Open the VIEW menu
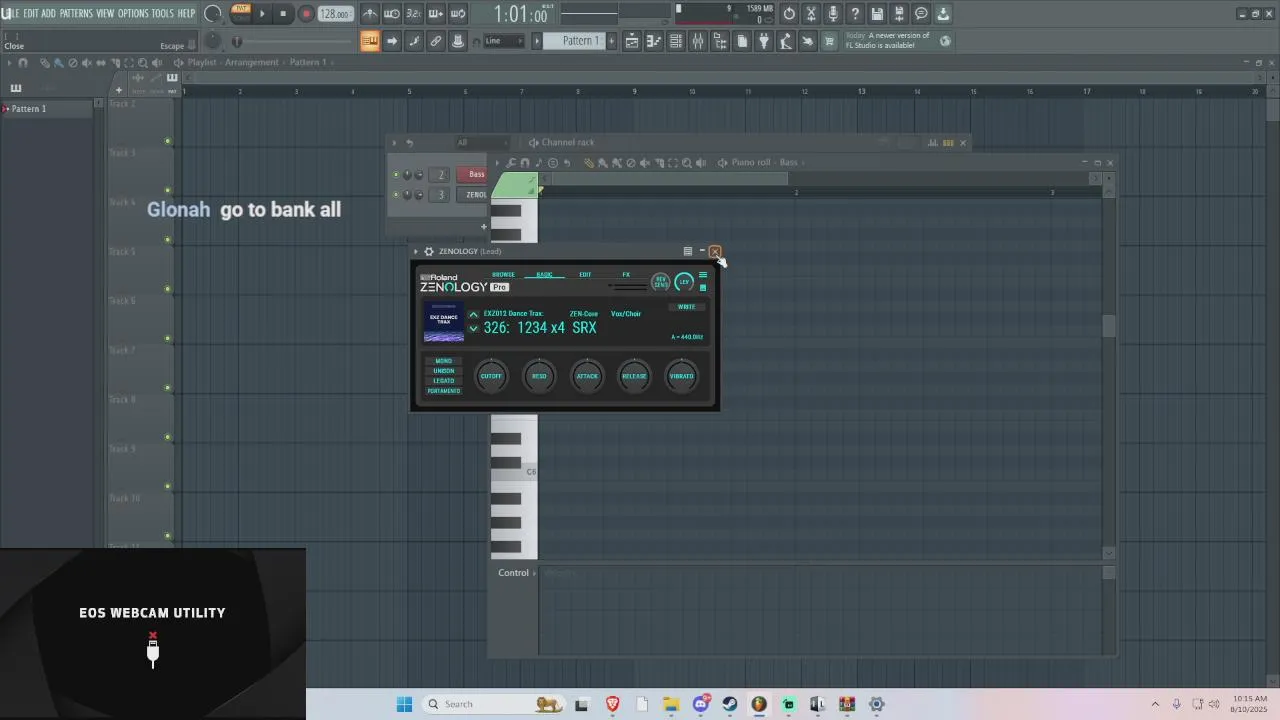This screenshot has width=1280, height=720. (x=105, y=13)
